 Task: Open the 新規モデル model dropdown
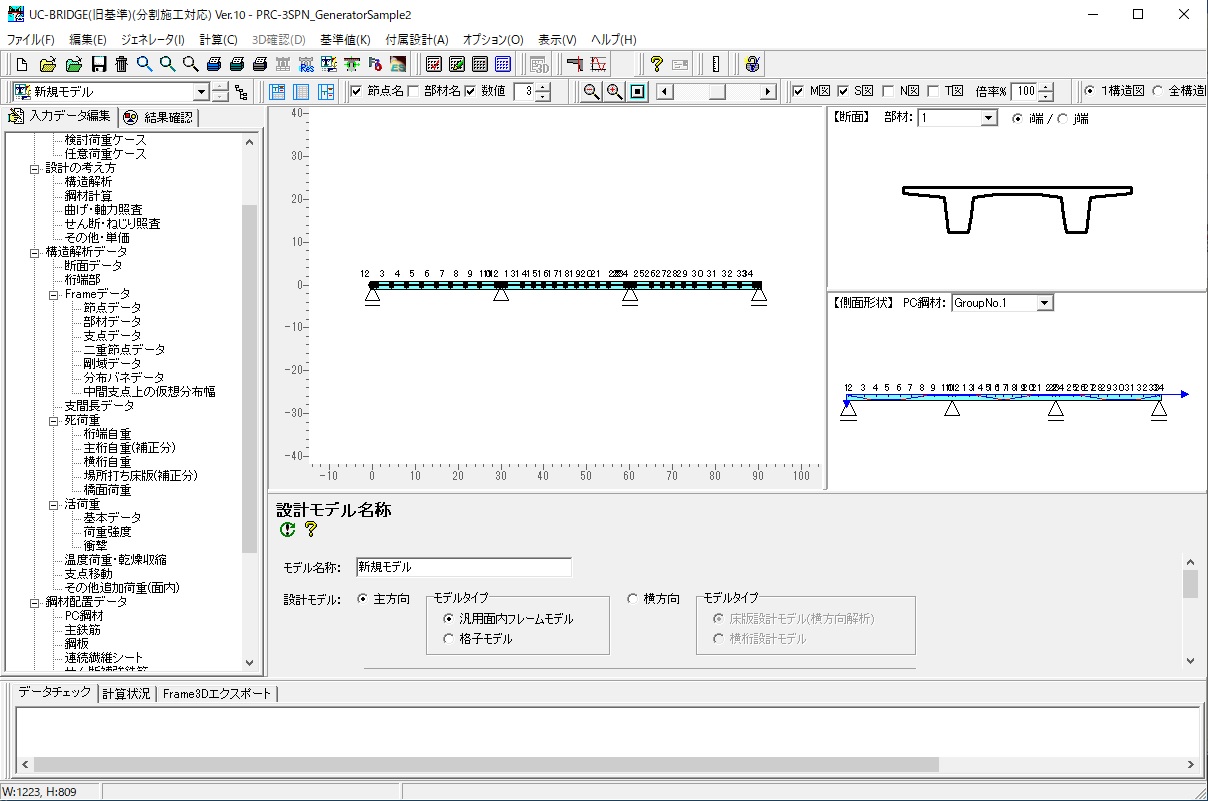200,92
